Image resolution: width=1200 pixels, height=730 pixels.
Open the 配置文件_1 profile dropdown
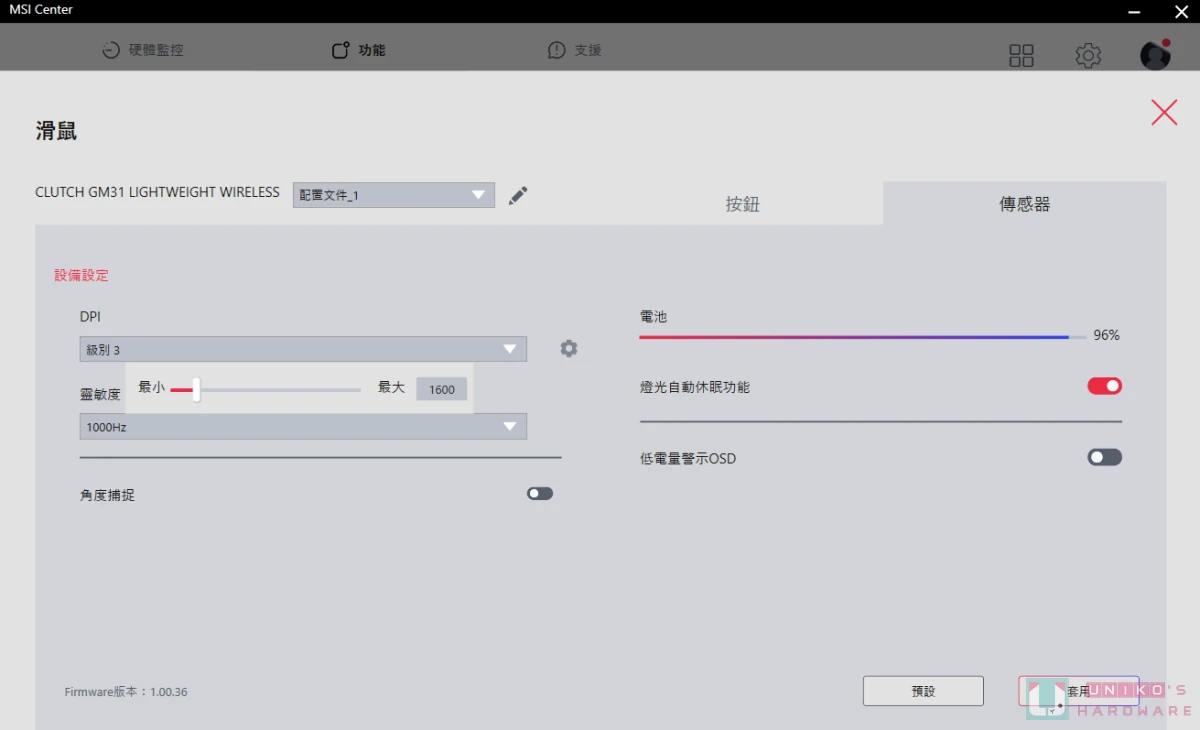[x=394, y=195]
